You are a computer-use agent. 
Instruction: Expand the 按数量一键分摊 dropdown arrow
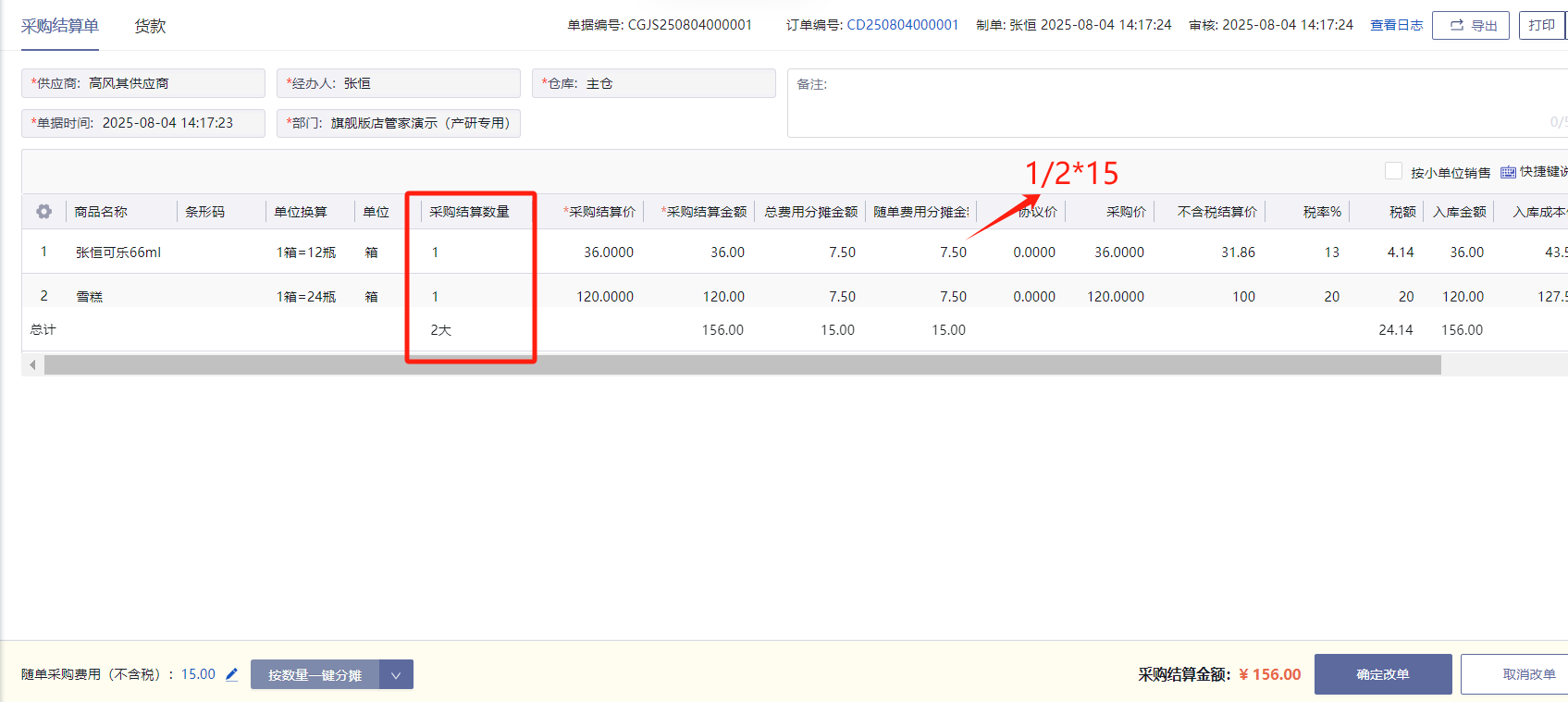[x=396, y=675]
